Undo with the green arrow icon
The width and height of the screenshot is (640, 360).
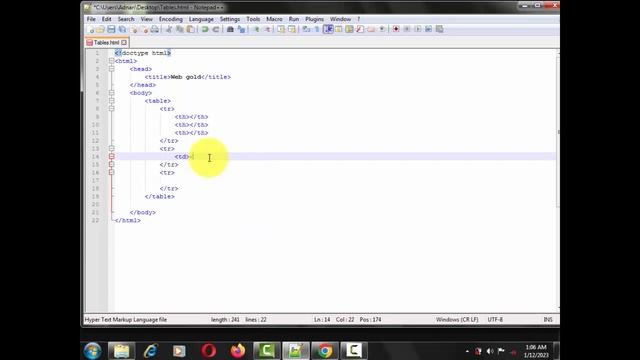point(205,29)
